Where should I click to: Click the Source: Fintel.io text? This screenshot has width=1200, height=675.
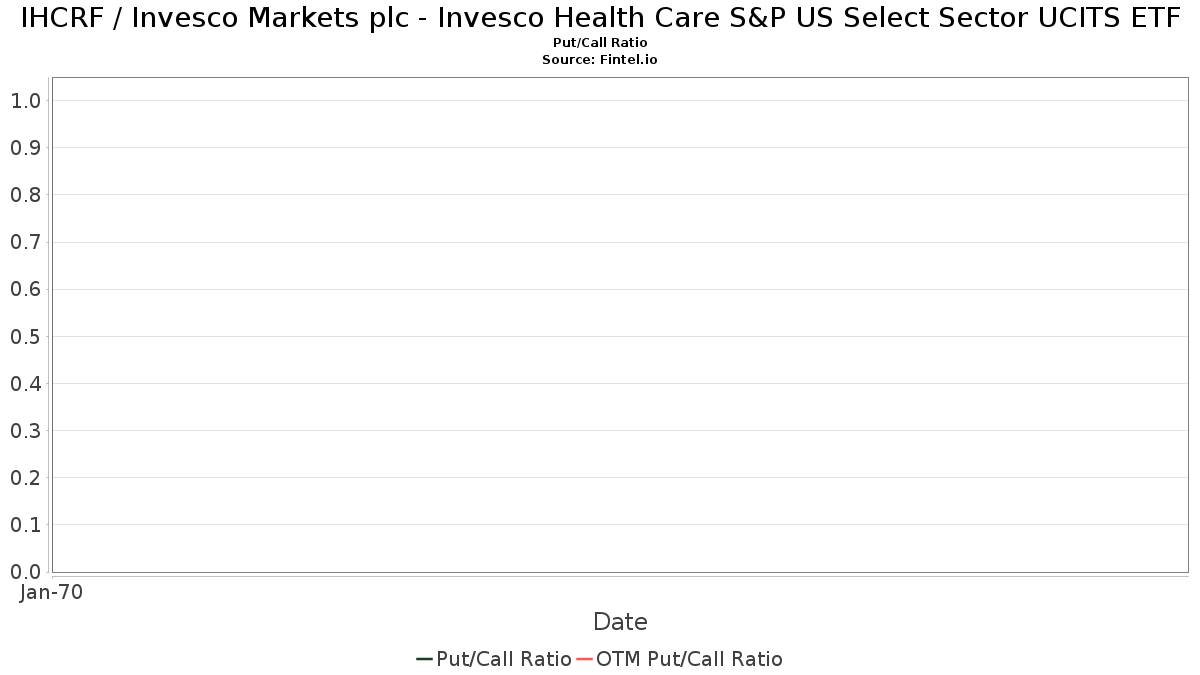pos(600,60)
